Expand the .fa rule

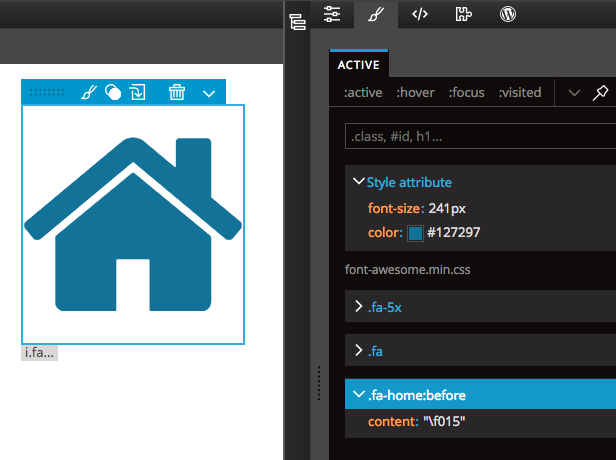tap(358, 350)
